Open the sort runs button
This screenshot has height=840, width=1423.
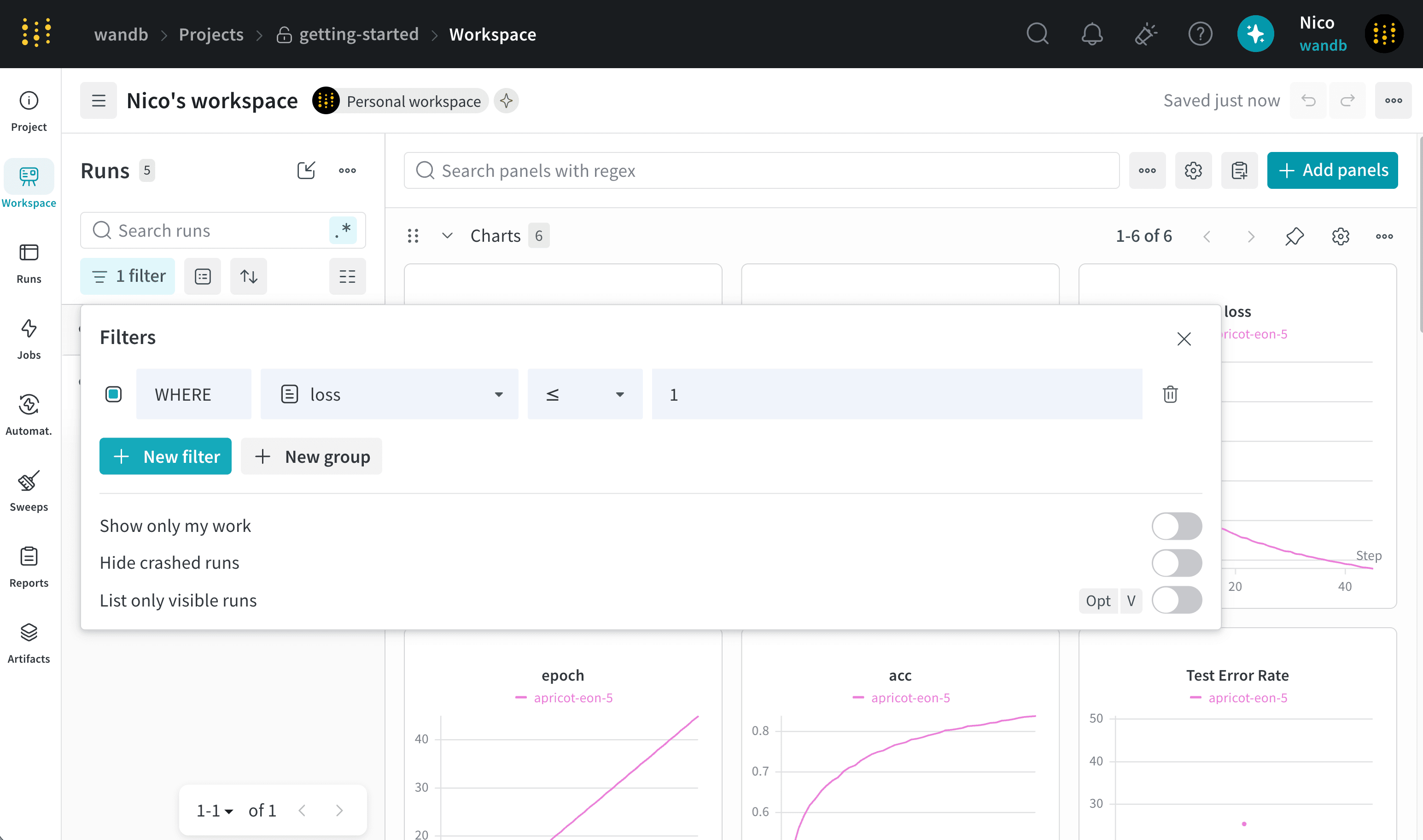coord(249,276)
